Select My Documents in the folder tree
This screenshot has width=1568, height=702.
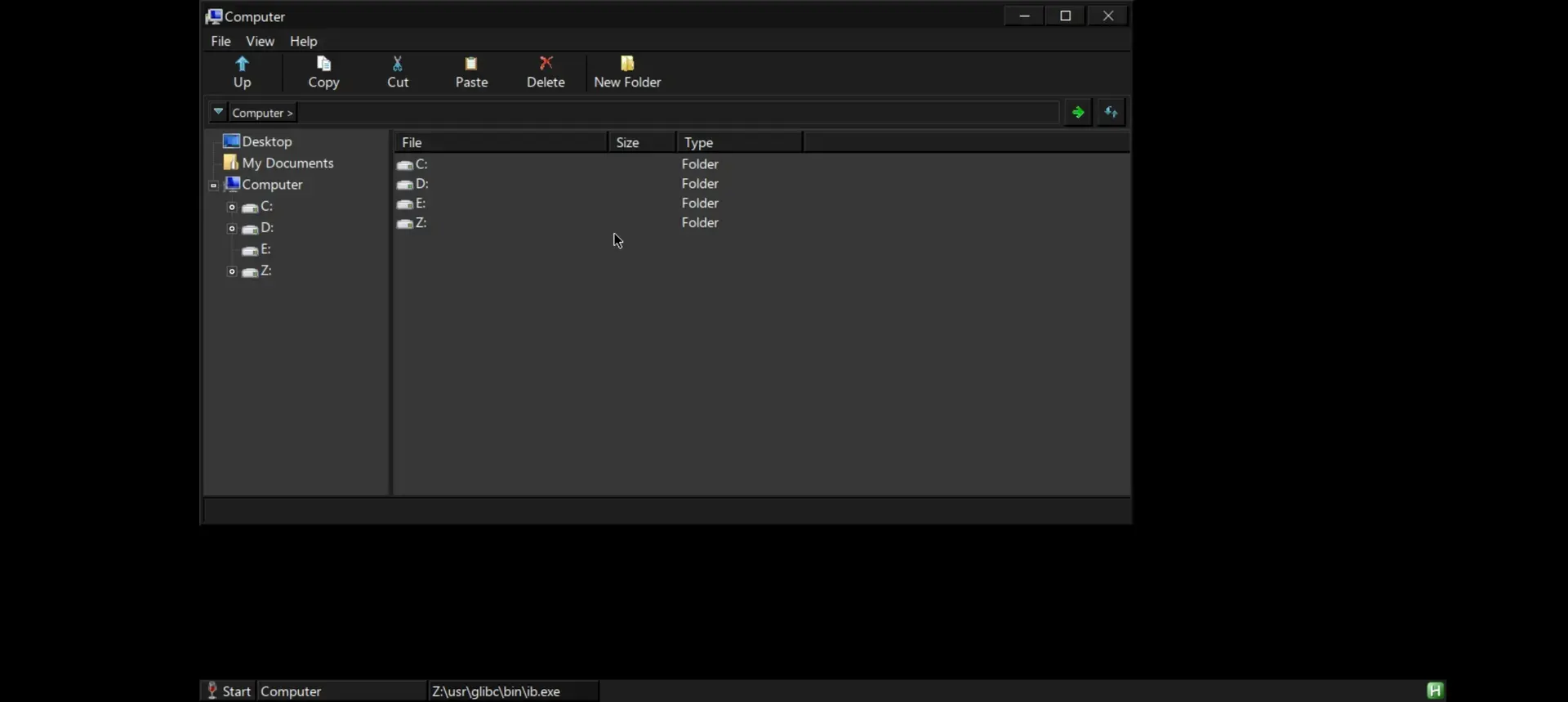click(x=287, y=163)
